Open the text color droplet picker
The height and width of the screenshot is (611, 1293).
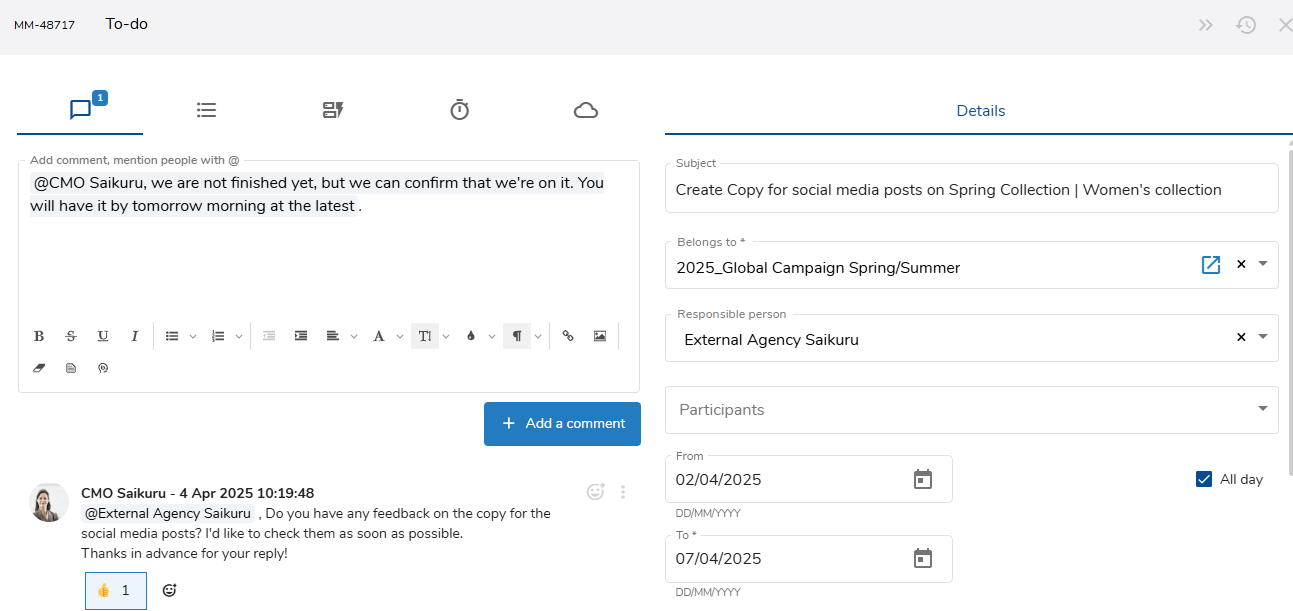(x=471, y=336)
